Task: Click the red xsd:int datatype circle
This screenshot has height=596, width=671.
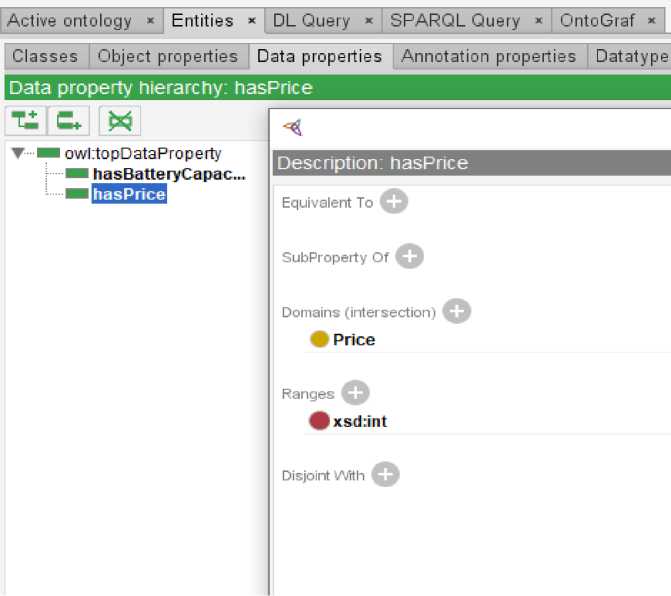Action: (319, 421)
